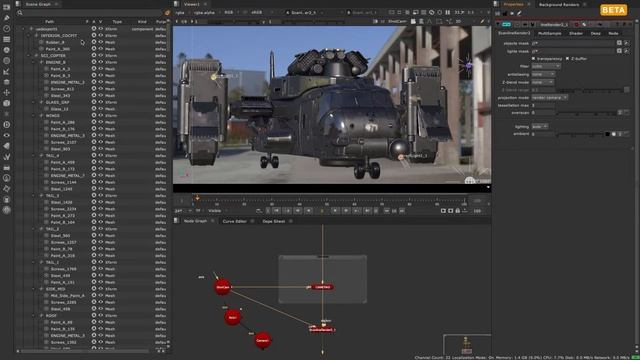
Task: Toggle the transparency checkbox
Action: [533, 58]
